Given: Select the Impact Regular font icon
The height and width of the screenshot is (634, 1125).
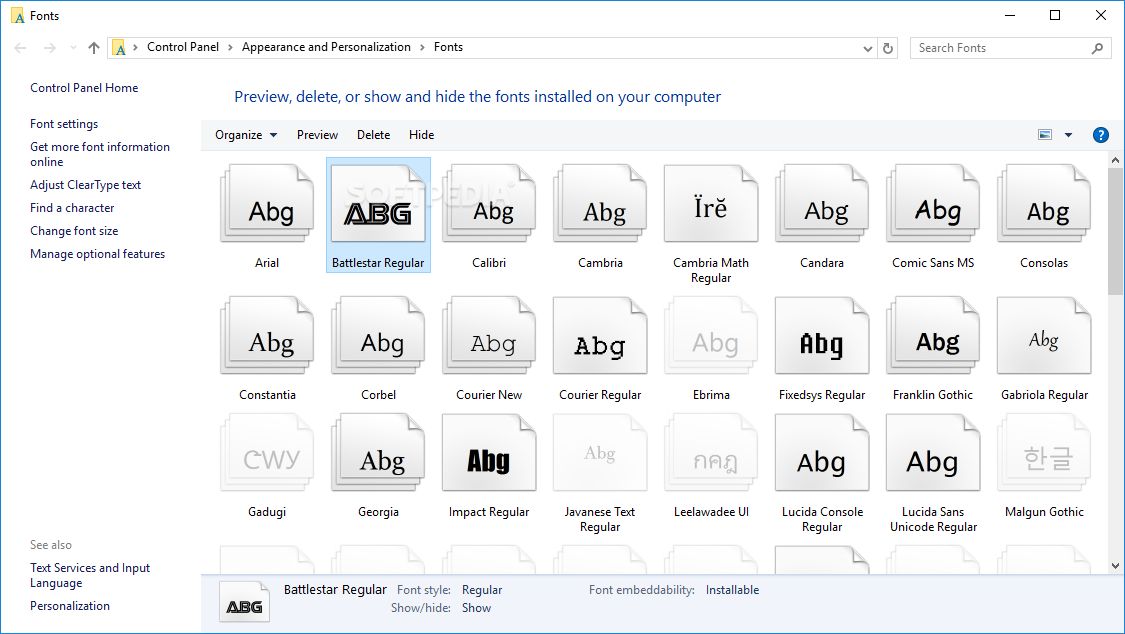Looking at the screenshot, I should coord(489,453).
